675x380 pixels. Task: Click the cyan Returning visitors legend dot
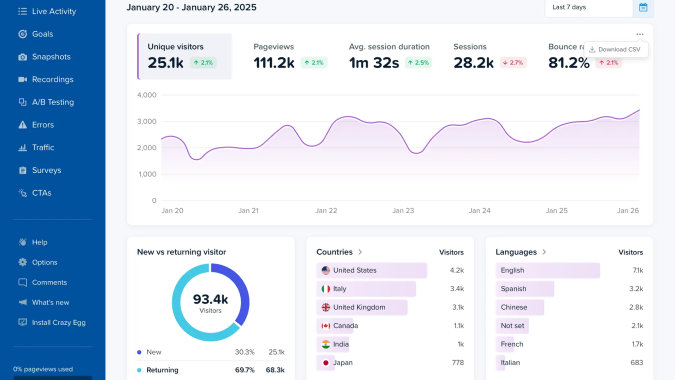pos(139,370)
